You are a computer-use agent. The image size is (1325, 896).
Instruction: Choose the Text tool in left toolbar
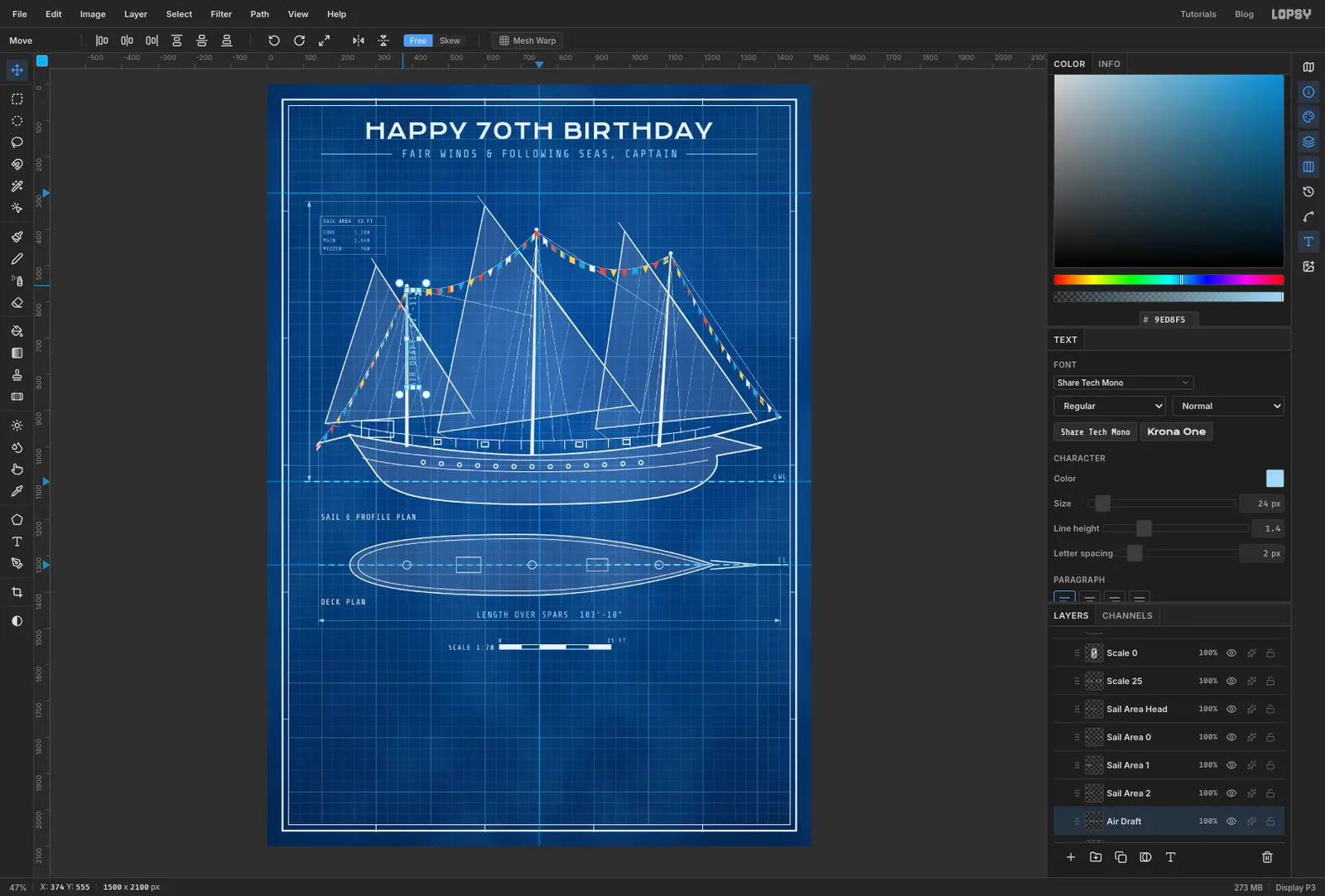[x=17, y=542]
